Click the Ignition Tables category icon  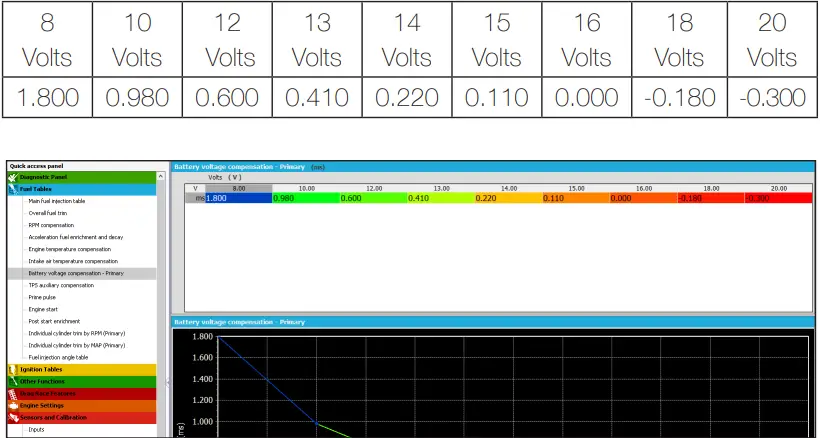[13, 370]
